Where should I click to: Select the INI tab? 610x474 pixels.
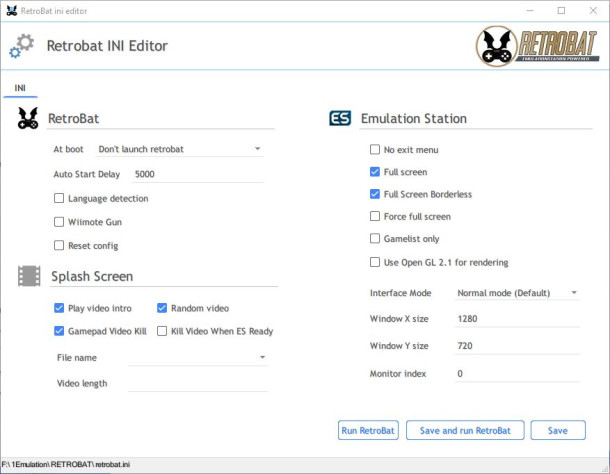pos(20,88)
